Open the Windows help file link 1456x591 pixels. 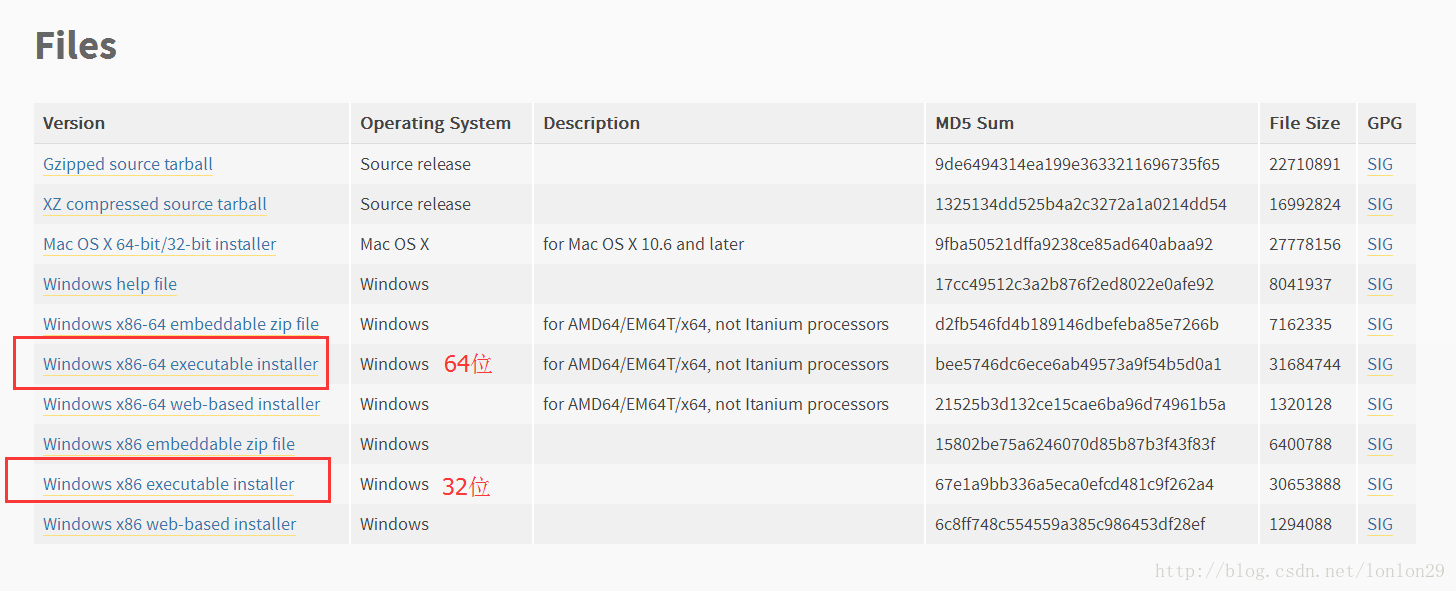pos(110,284)
